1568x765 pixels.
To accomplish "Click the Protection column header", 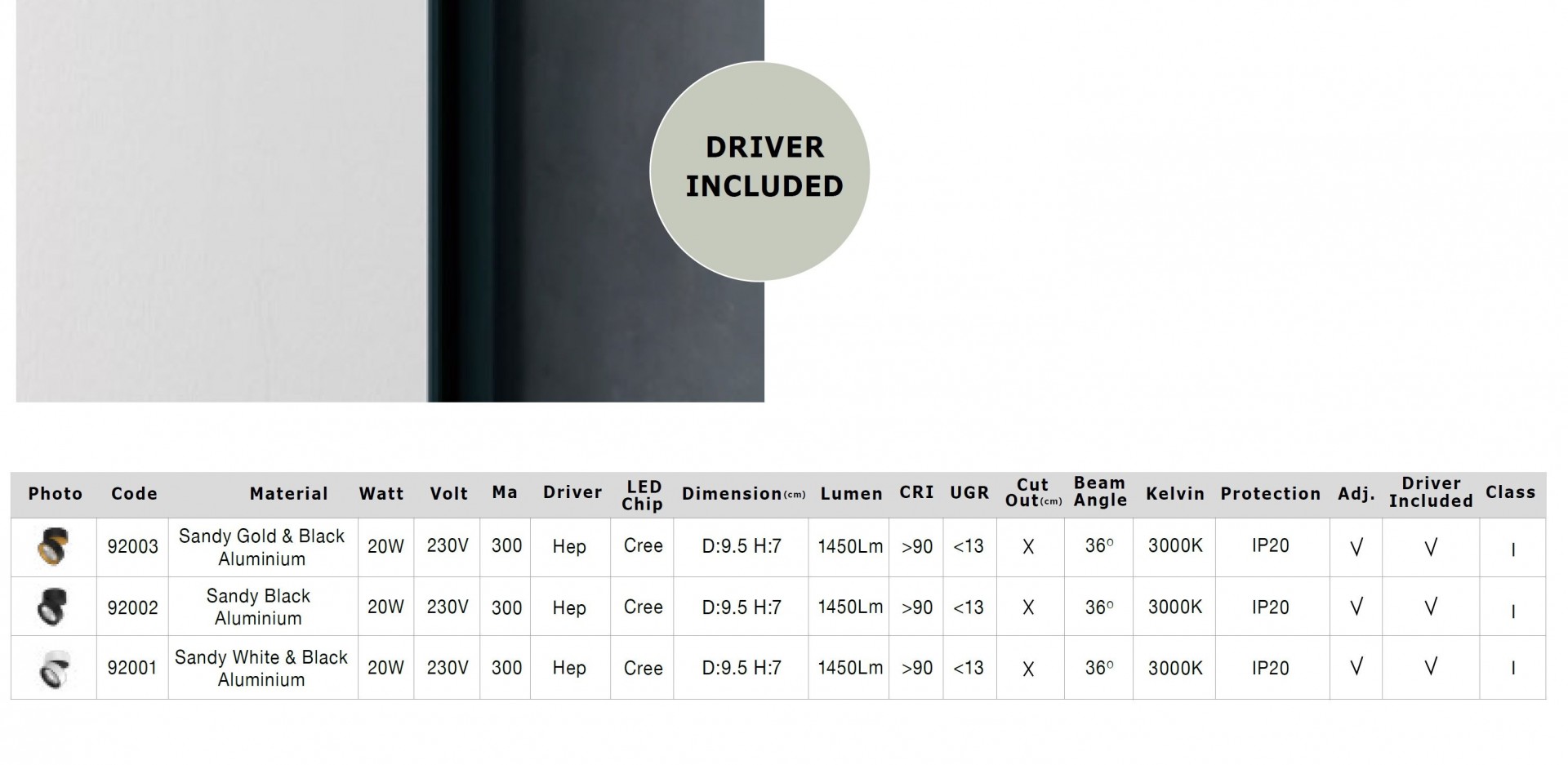I will [1271, 493].
